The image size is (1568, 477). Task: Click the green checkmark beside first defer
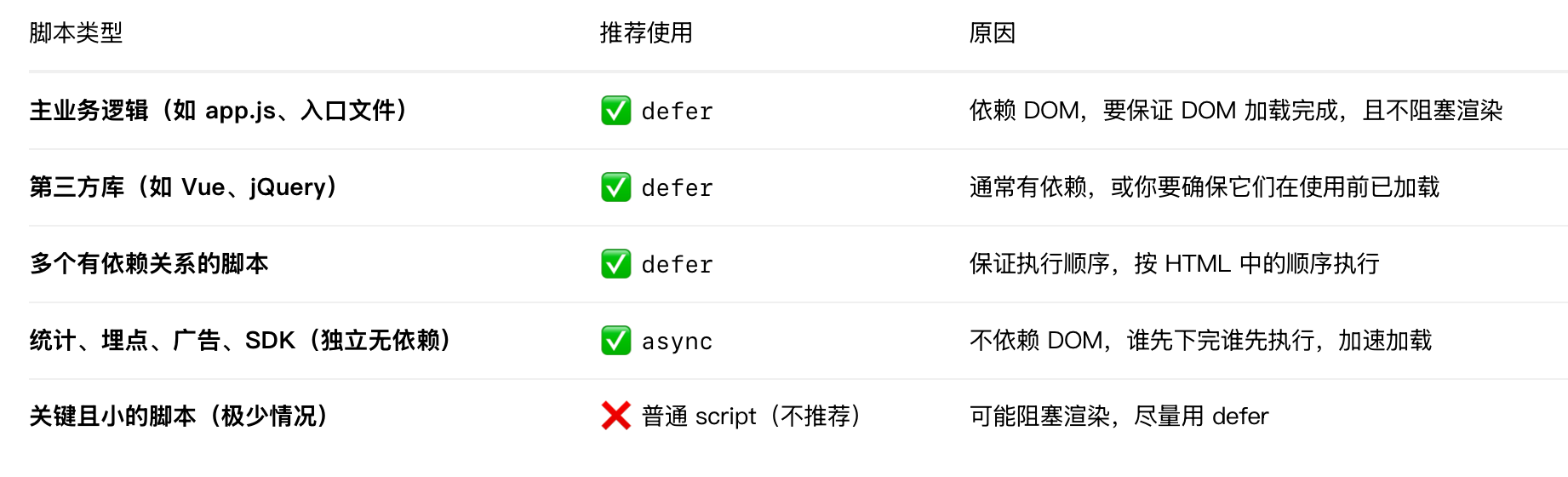coord(615,111)
